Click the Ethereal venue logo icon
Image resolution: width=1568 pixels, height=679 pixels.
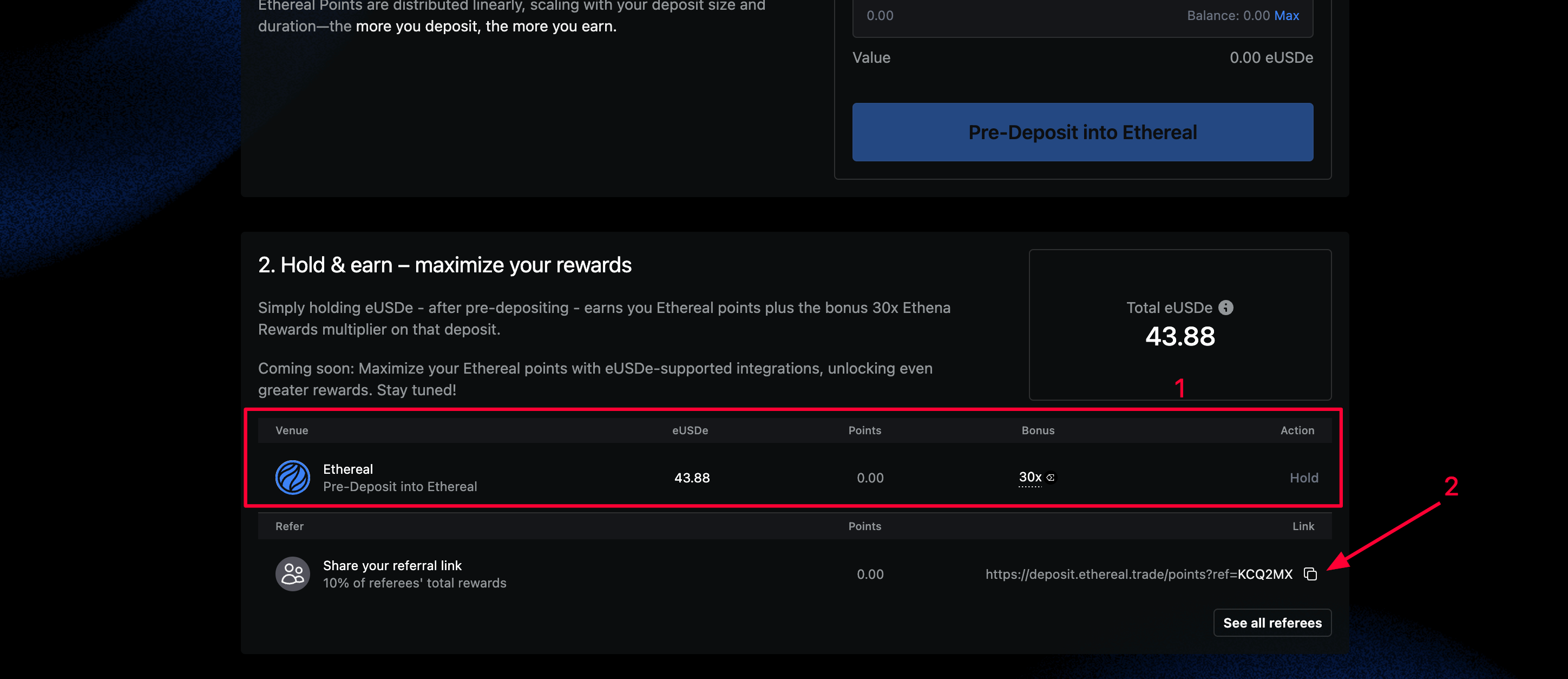click(293, 478)
